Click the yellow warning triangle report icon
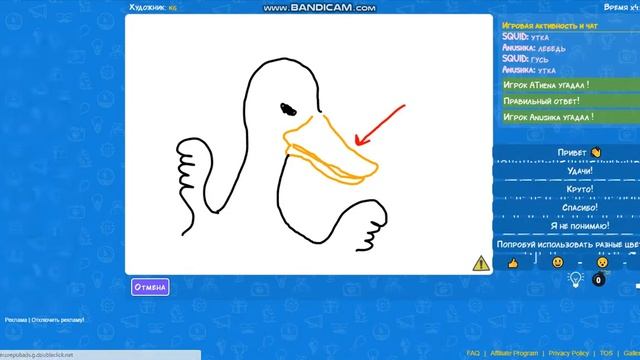The image size is (640, 360). coord(481,263)
